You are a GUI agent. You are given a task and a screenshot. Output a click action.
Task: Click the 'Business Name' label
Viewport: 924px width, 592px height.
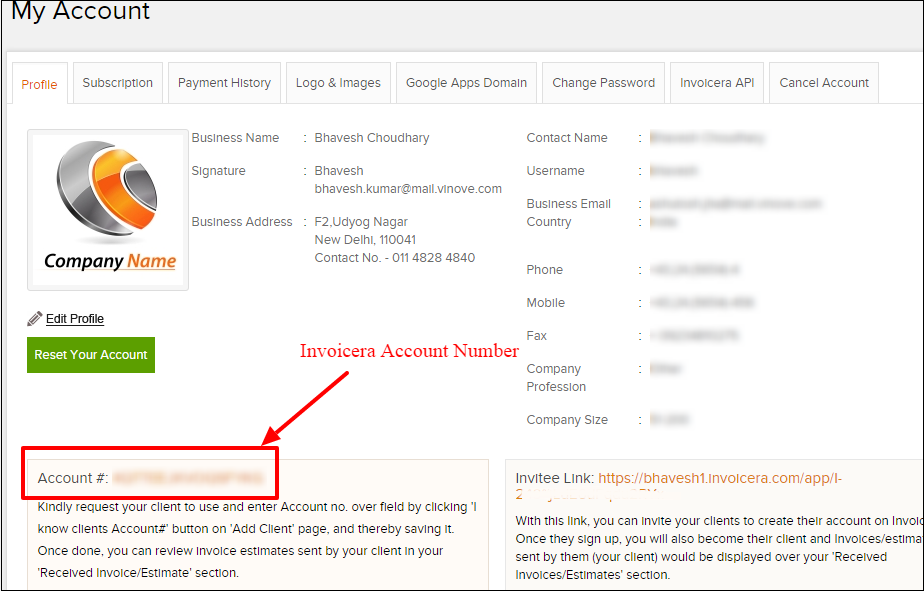pyautogui.click(x=235, y=138)
